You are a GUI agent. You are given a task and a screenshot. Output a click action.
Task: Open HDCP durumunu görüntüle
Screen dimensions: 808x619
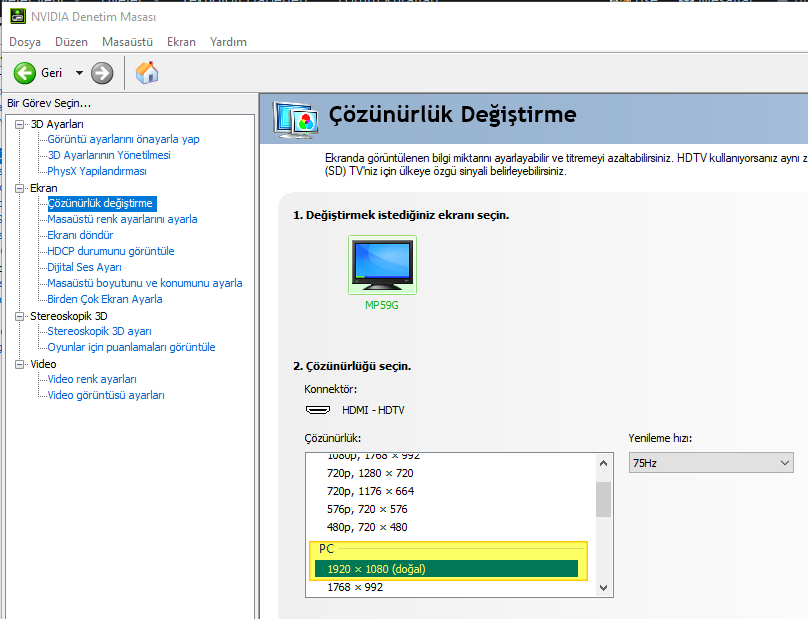(111, 251)
